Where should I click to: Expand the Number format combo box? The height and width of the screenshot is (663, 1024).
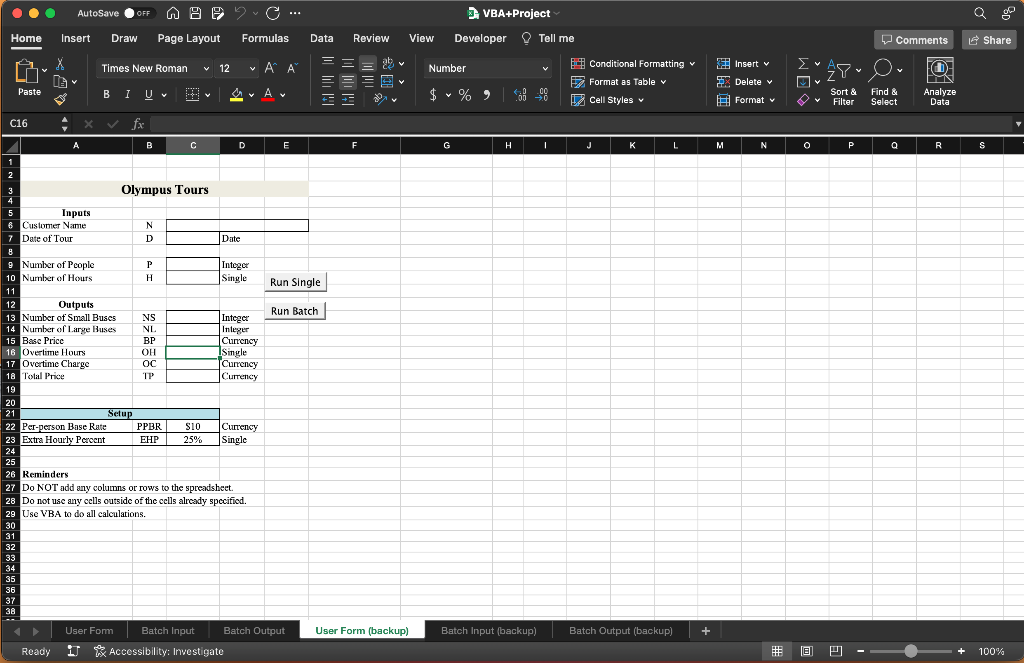pos(545,68)
